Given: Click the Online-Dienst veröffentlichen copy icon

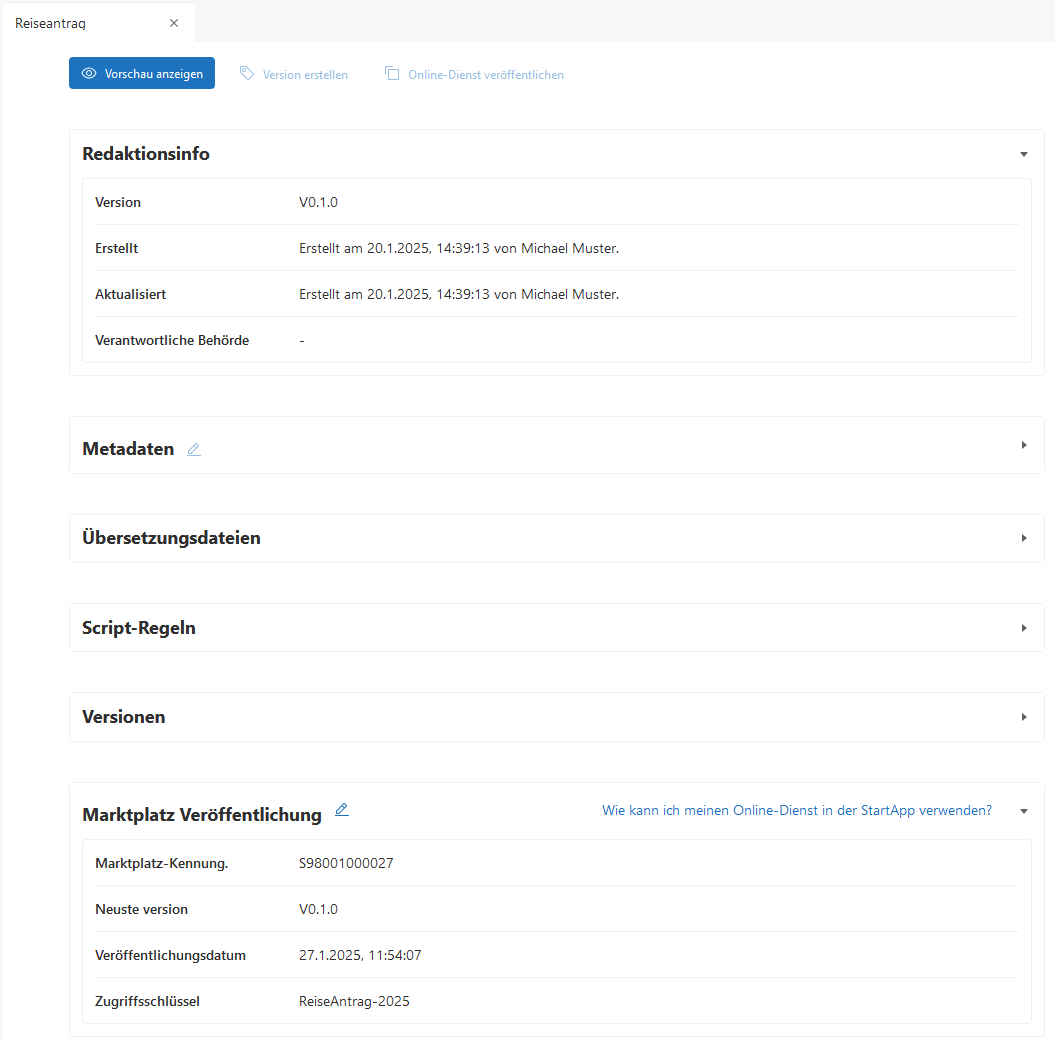Looking at the screenshot, I should 392,74.
